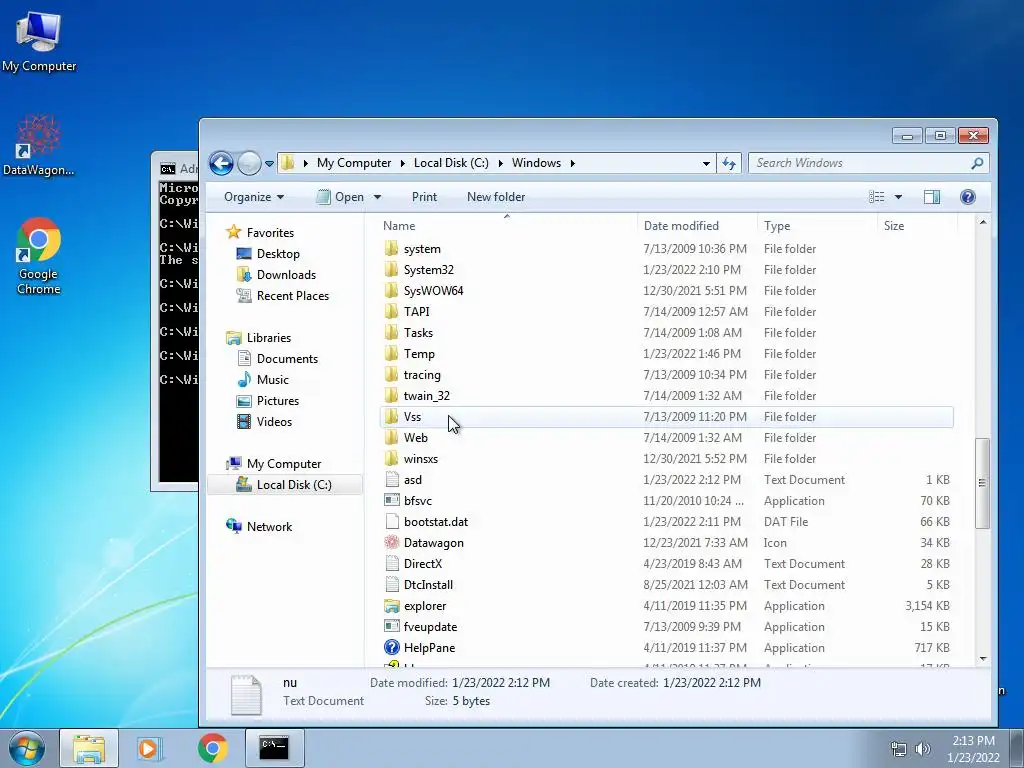Screen dimensions: 1024x768
Task: Open Desktop in Favorites
Action: pos(278,254)
